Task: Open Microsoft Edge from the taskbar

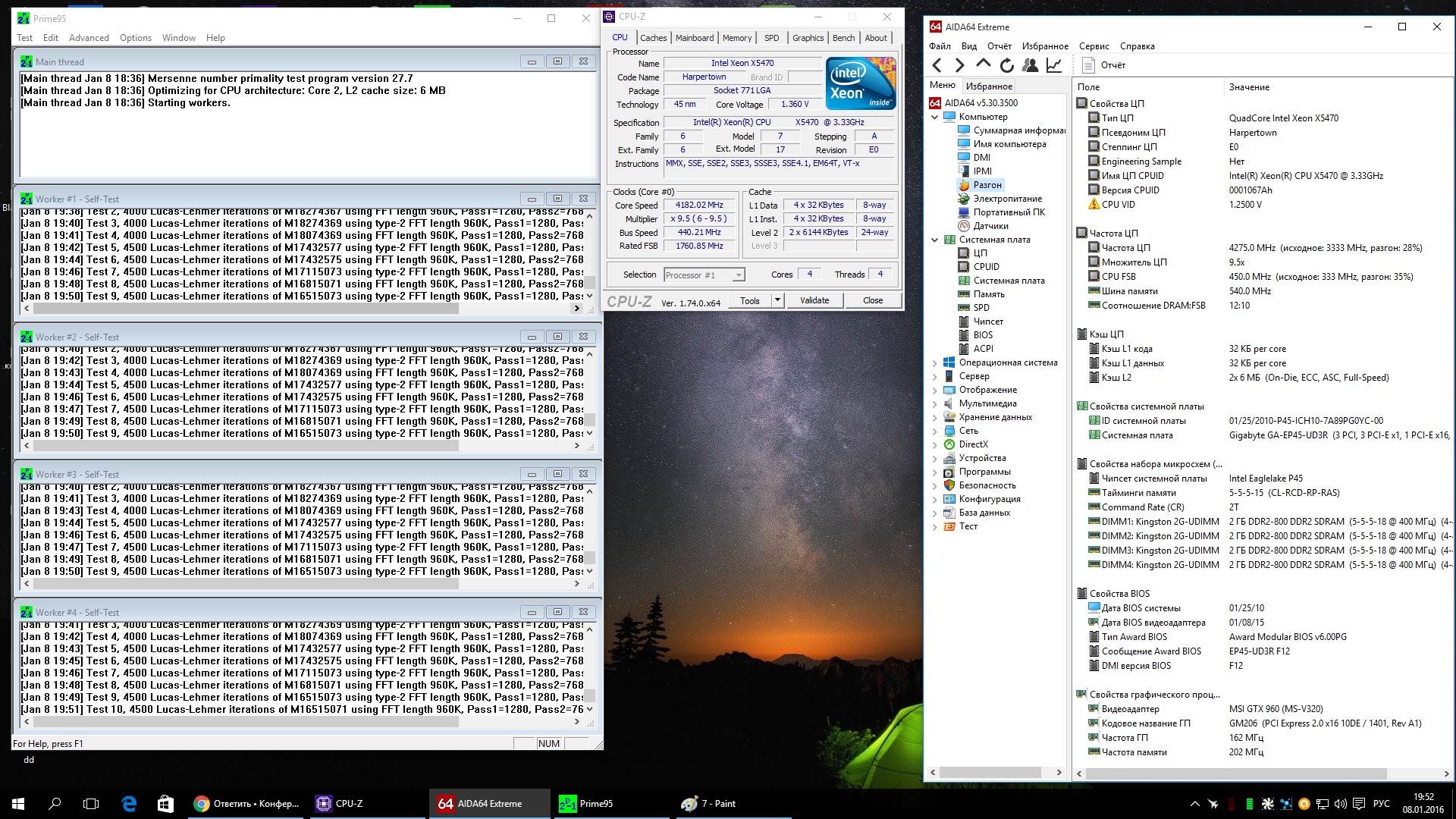Action: pos(129,804)
